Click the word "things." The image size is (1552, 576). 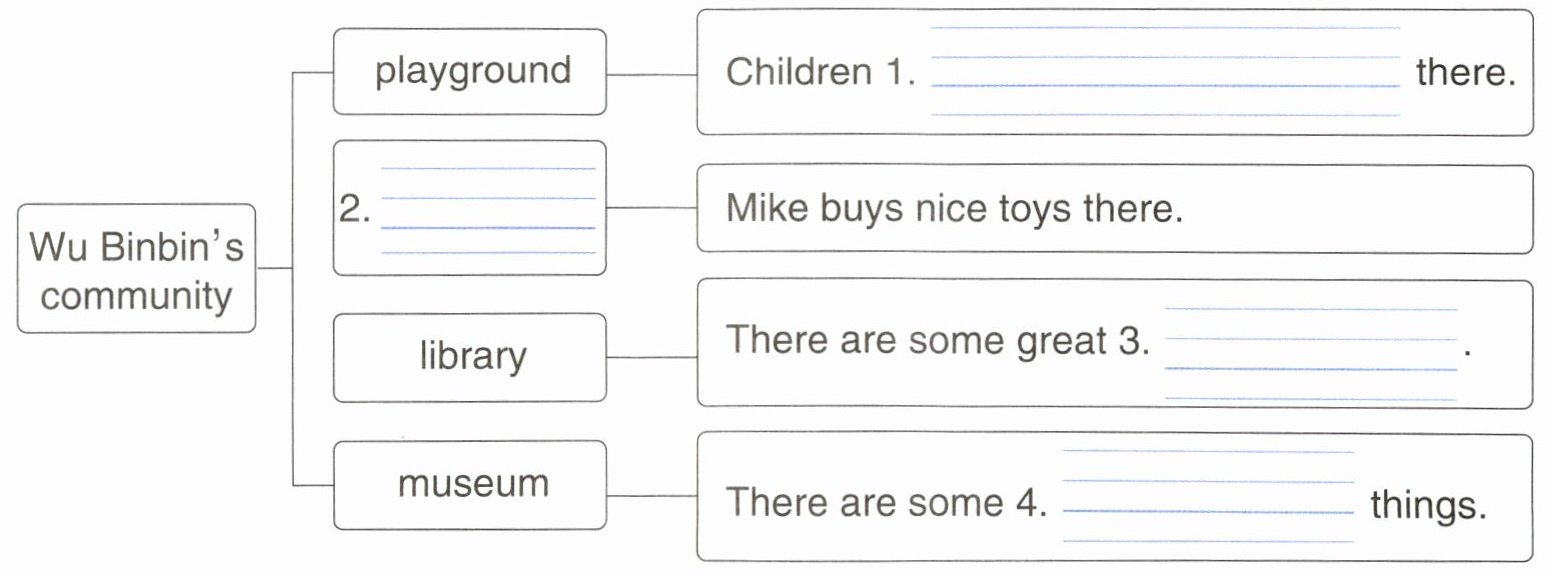point(1428,504)
